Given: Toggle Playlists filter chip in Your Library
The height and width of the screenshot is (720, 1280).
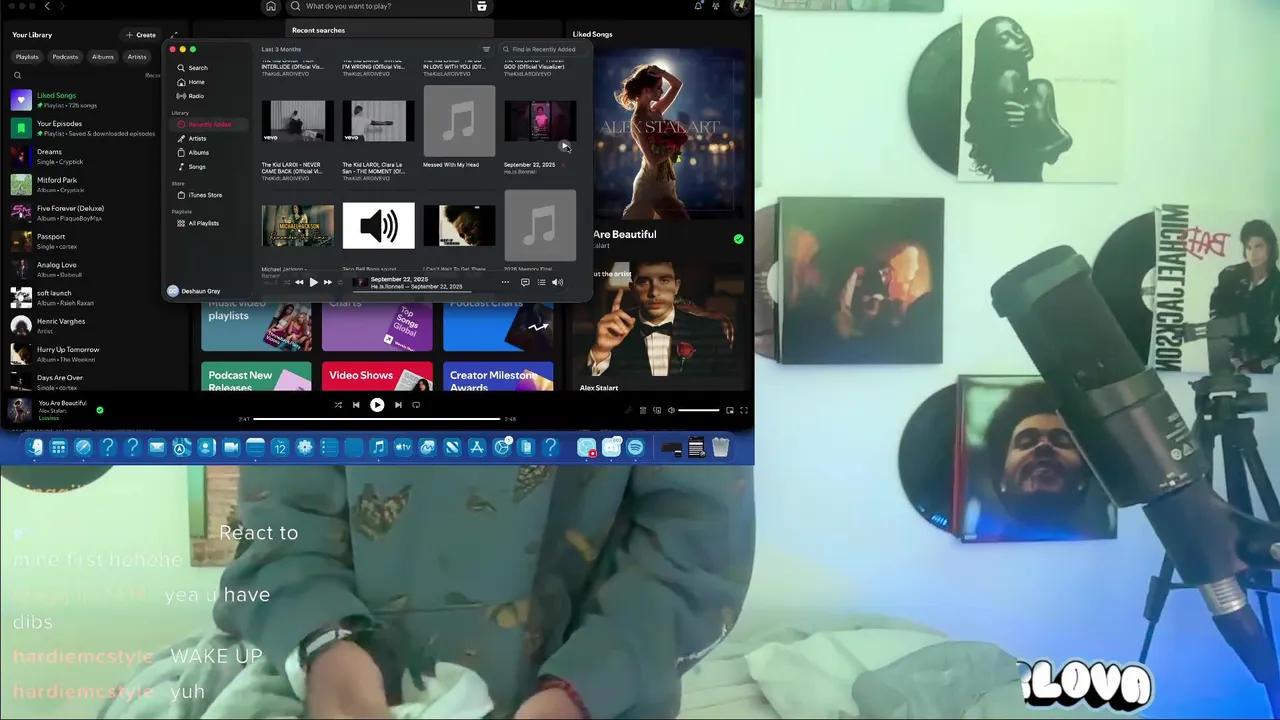Looking at the screenshot, I should pos(27,57).
